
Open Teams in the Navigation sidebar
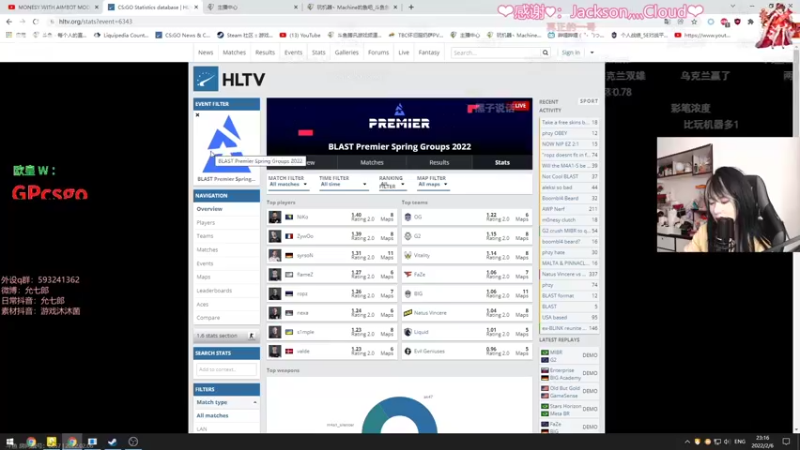tap(205, 236)
